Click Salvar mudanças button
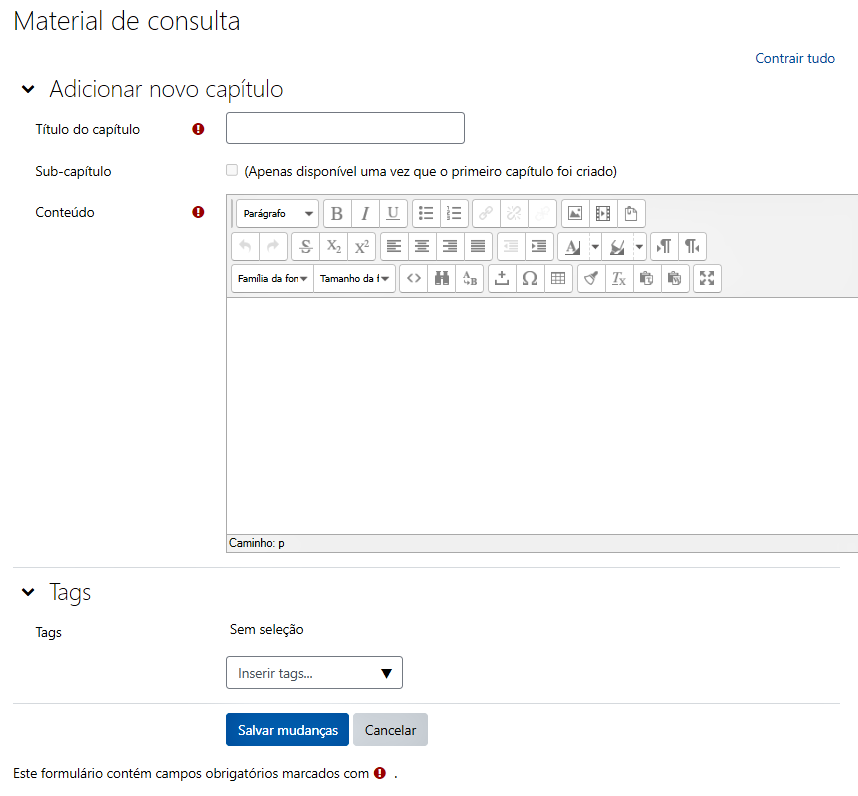 click(287, 729)
